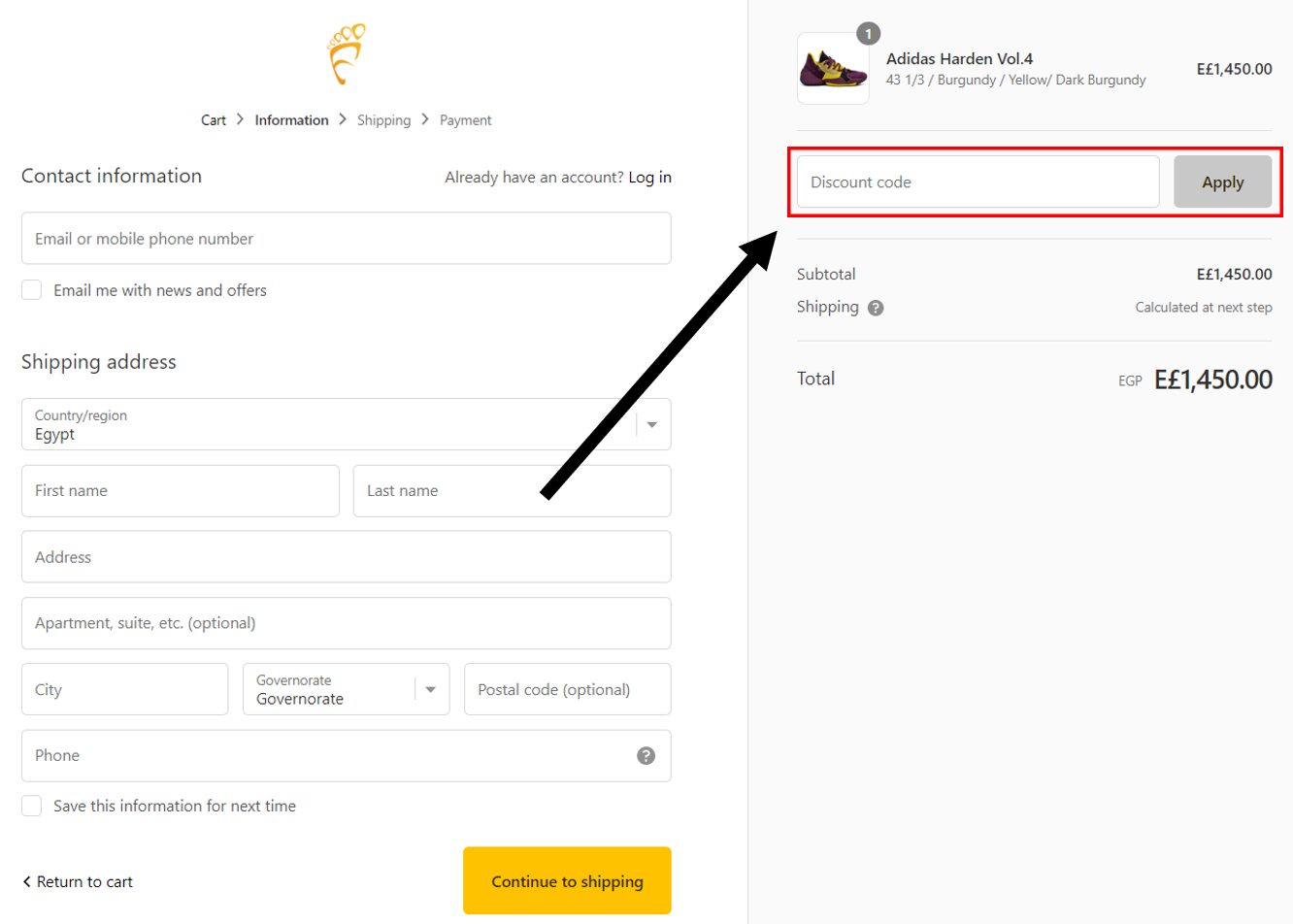The image size is (1293, 924).
Task: Return to cart via the back link
Action: click(78, 881)
